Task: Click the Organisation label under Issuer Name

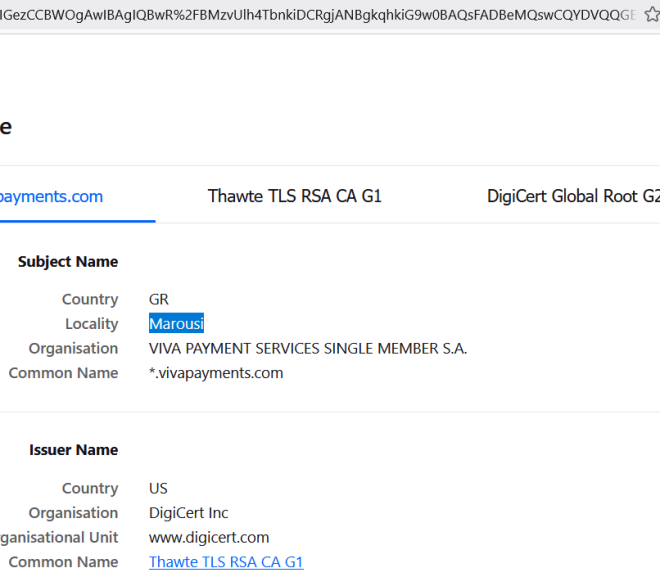Action: point(73,513)
